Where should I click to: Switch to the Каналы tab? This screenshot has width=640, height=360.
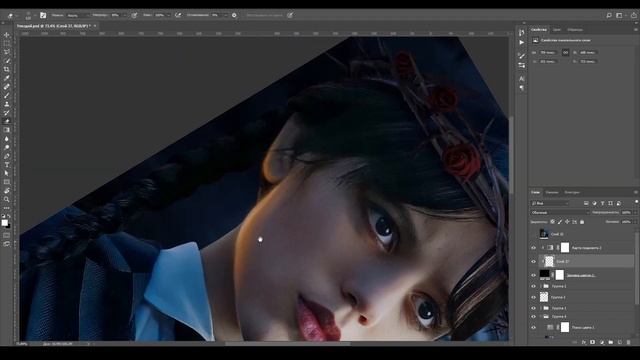(x=552, y=192)
